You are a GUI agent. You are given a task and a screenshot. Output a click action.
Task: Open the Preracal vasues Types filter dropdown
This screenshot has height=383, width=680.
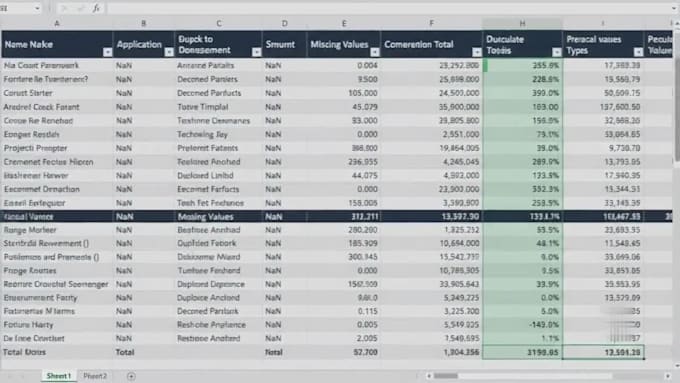tap(638, 52)
